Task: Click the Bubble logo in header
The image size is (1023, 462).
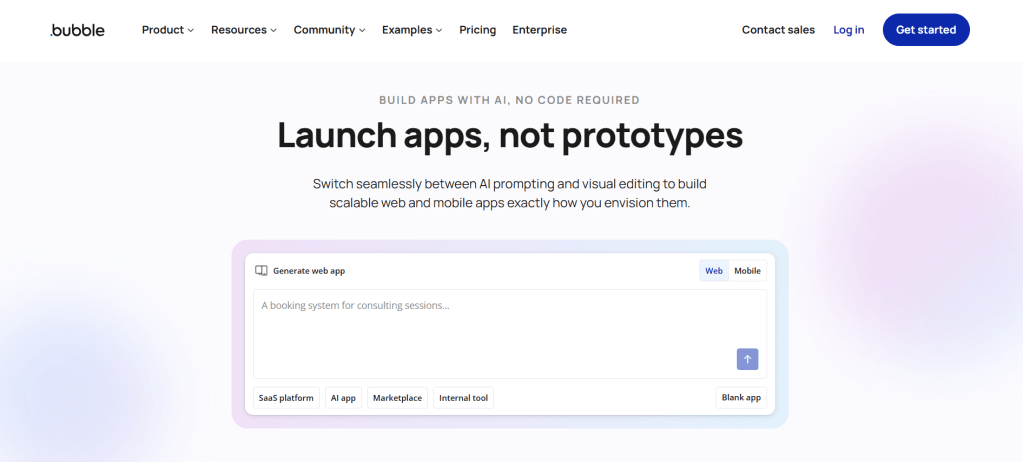Action: click(79, 30)
